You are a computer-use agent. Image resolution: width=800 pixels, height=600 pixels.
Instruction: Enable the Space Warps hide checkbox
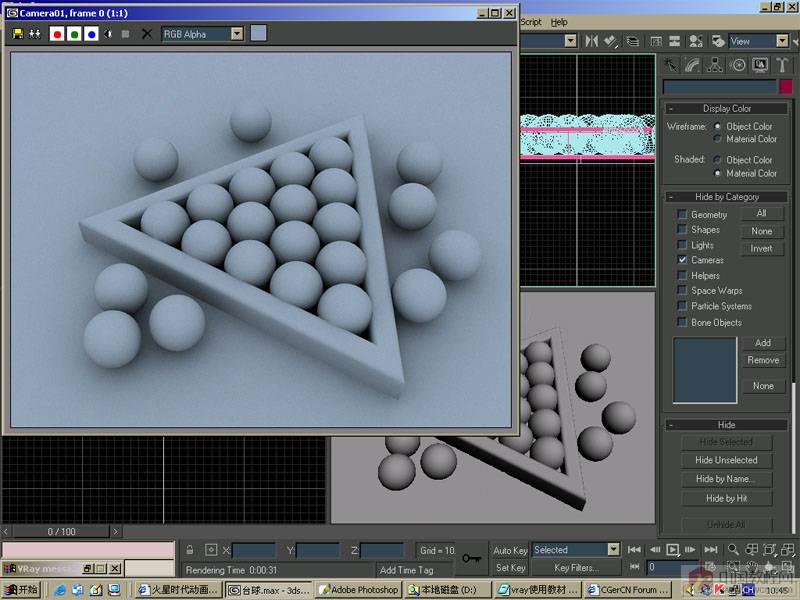682,290
